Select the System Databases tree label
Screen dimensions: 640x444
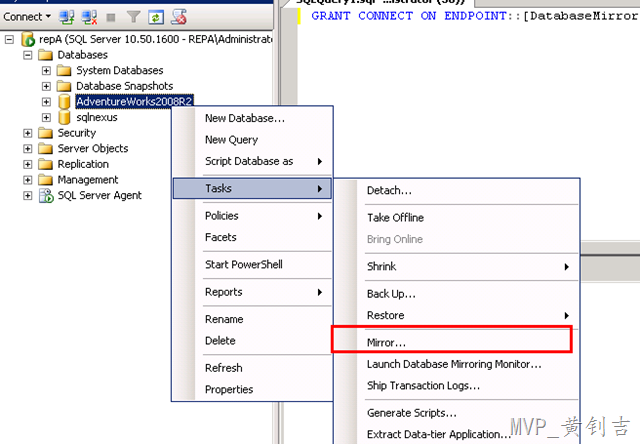coord(120,71)
